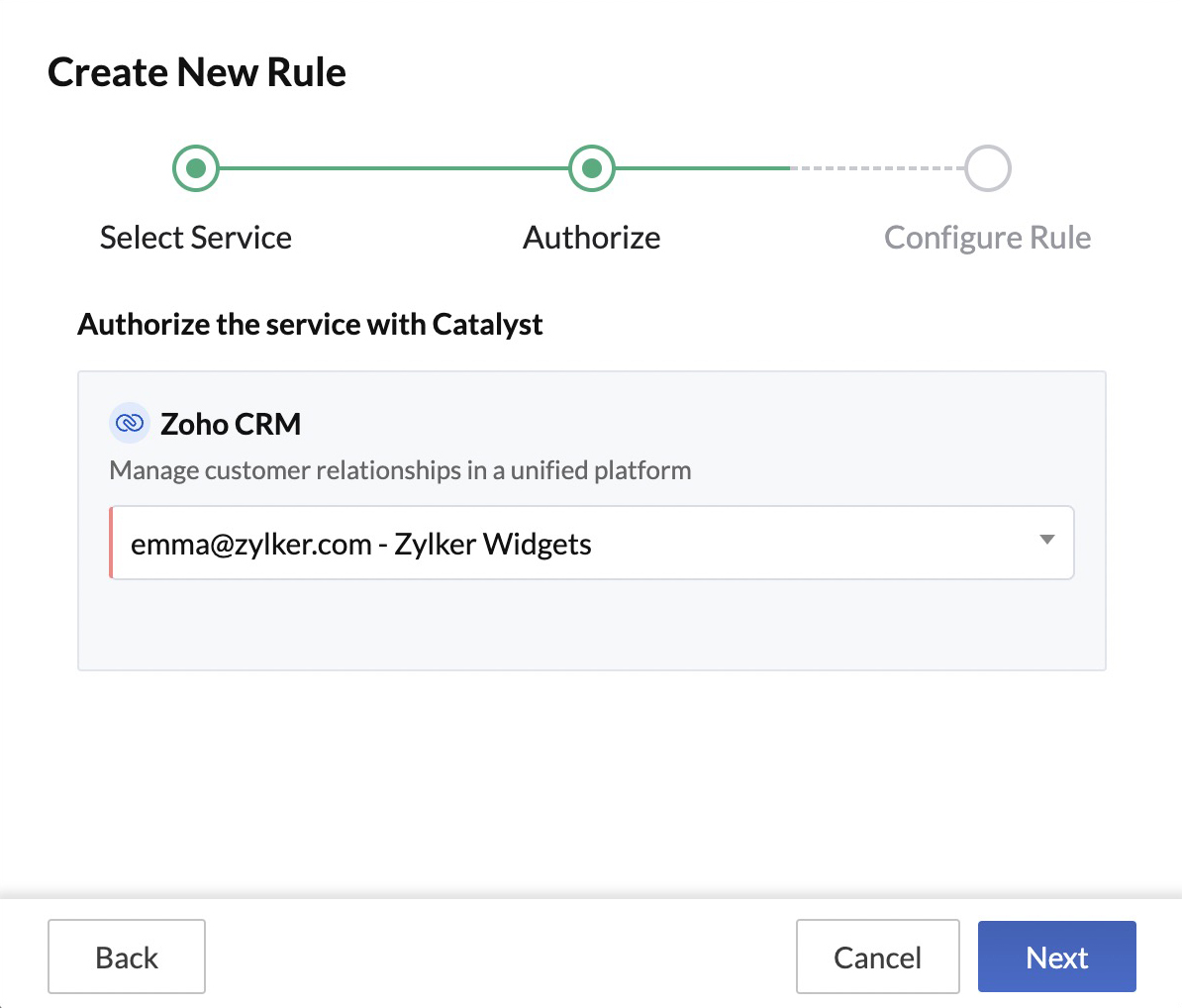The image size is (1182, 1008).
Task: Select the Select Service step indicator circle
Action: (x=195, y=167)
